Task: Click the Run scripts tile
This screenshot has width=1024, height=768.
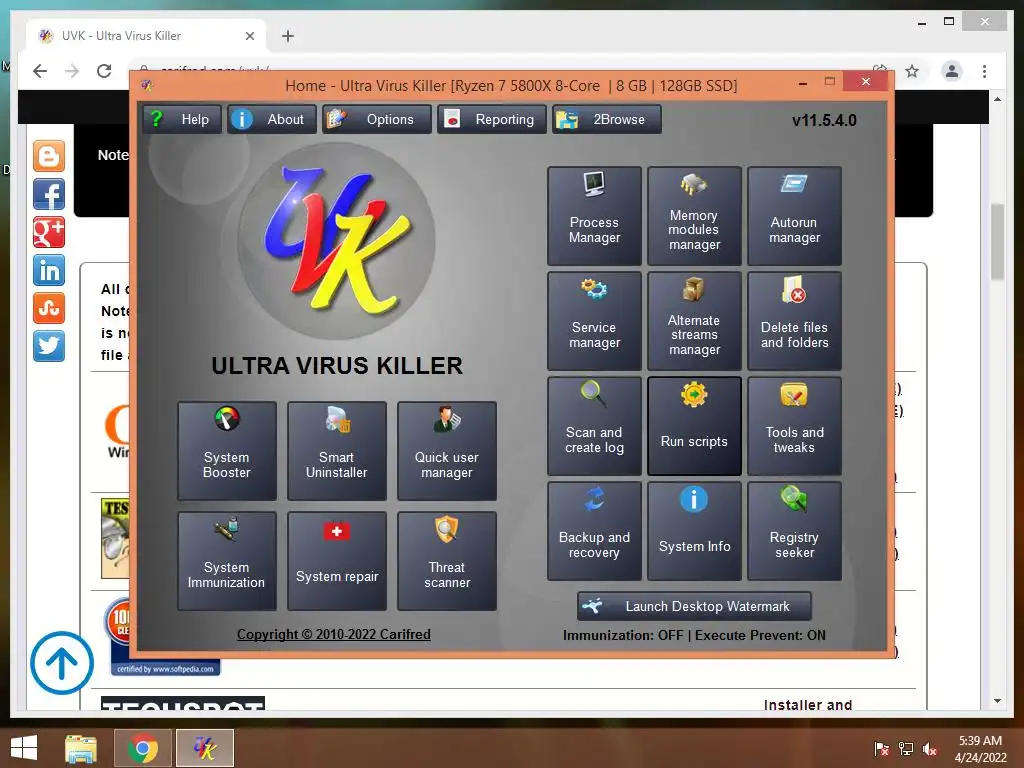Action: [694, 426]
